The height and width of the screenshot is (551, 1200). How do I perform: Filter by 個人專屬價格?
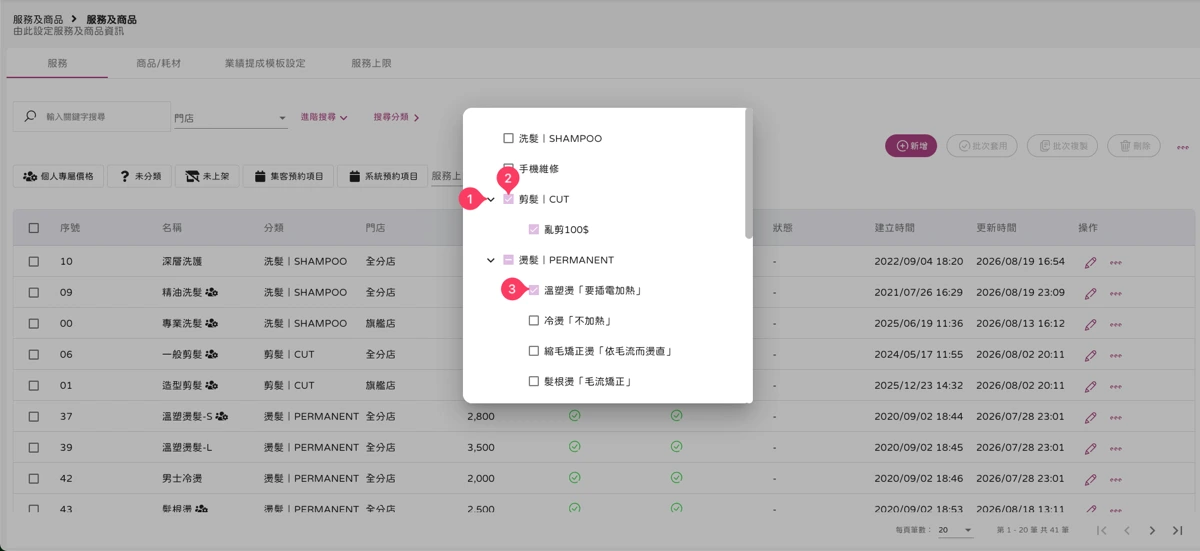coord(58,176)
